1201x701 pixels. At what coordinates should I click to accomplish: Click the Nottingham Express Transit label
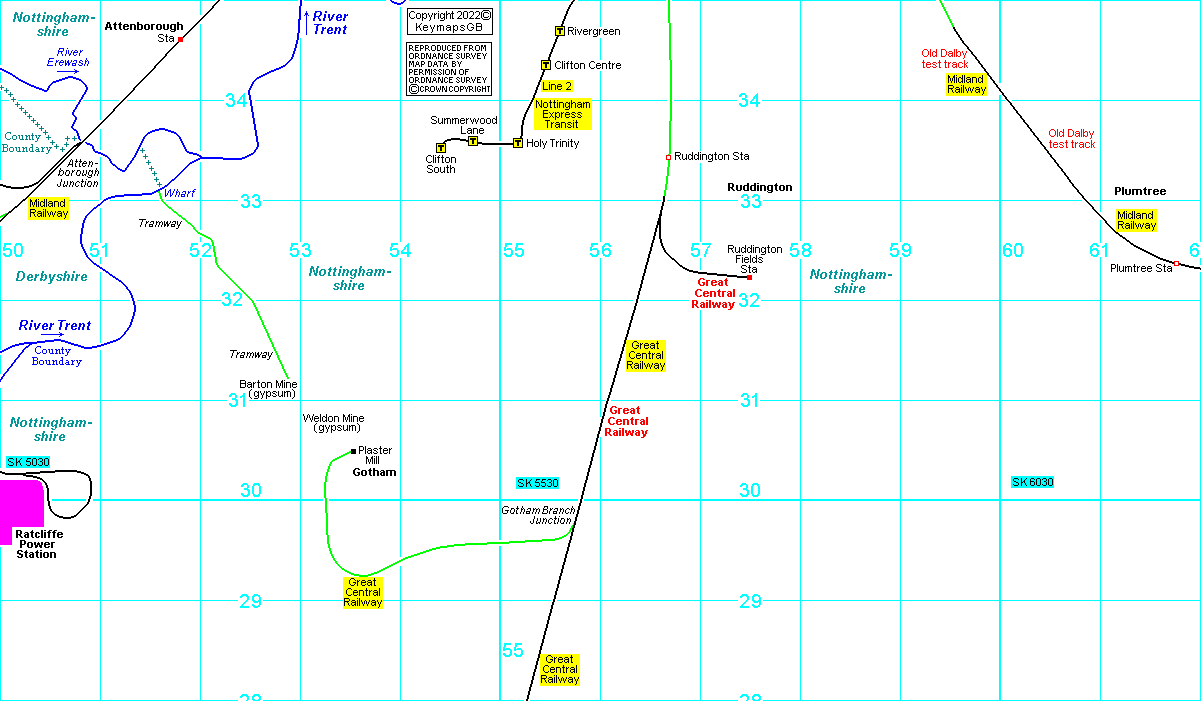coord(563,114)
